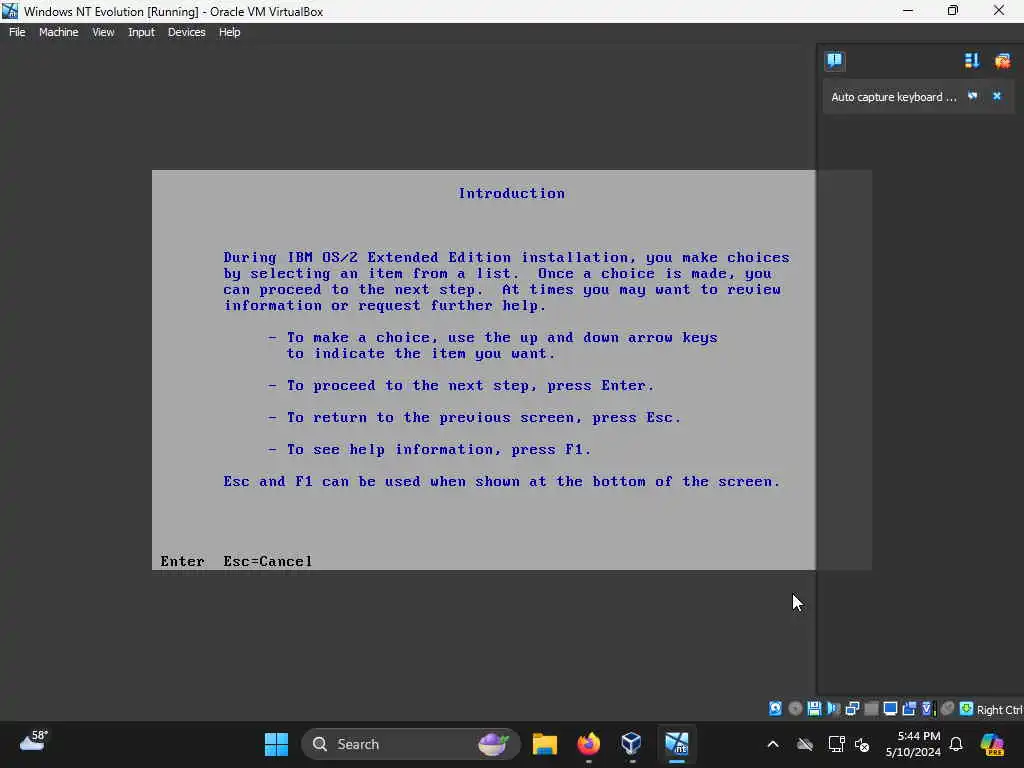The width and height of the screenshot is (1024, 768).
Task: Click the display monitor status icon
Action: [890, 709]
